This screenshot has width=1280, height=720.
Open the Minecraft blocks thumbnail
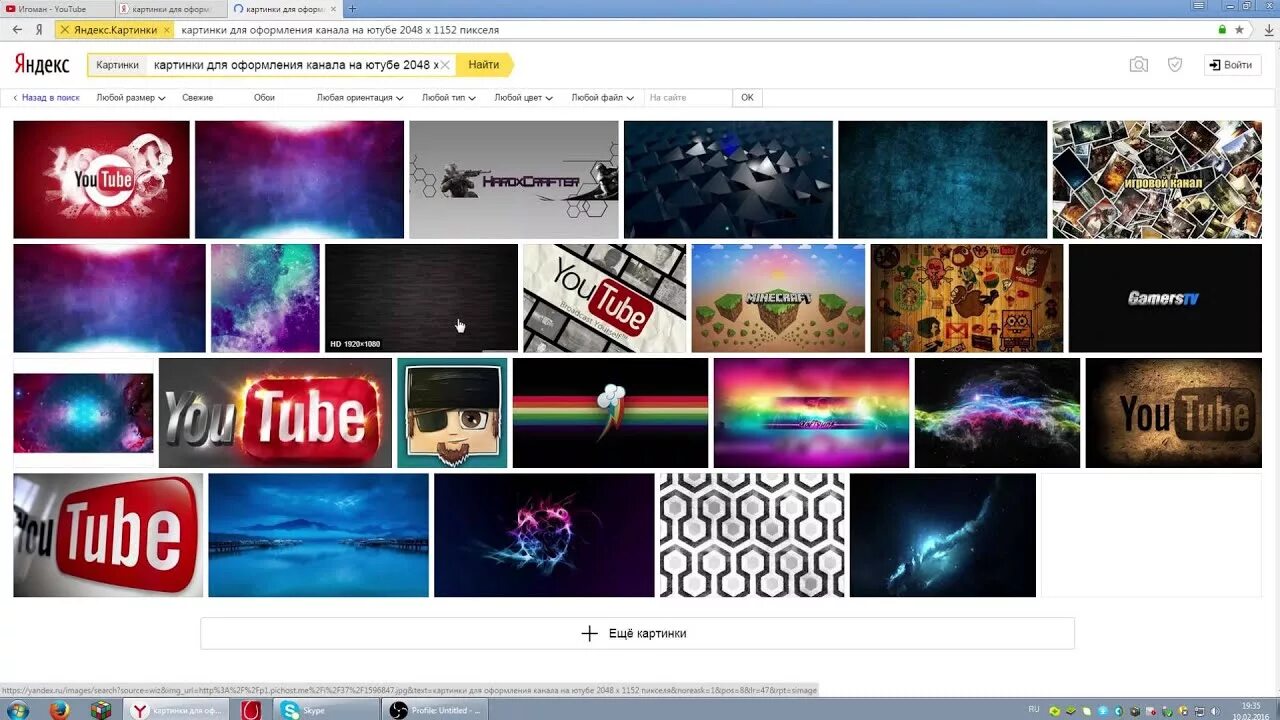[778, 298]
